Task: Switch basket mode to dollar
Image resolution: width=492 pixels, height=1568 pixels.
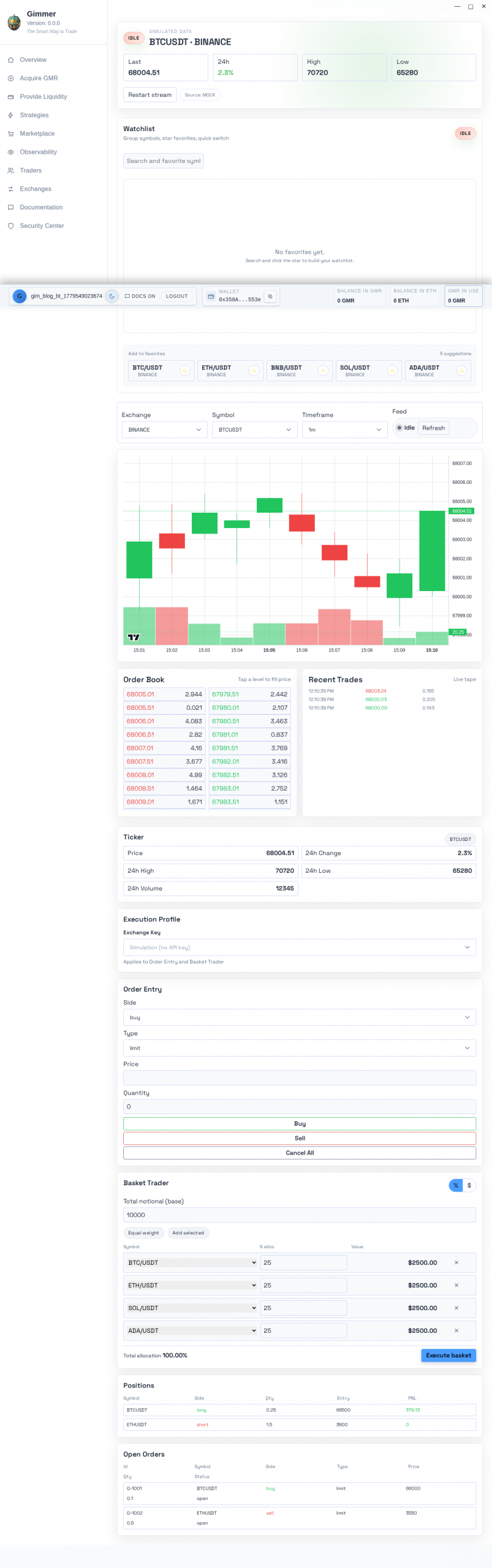Action: point(469,1186)
